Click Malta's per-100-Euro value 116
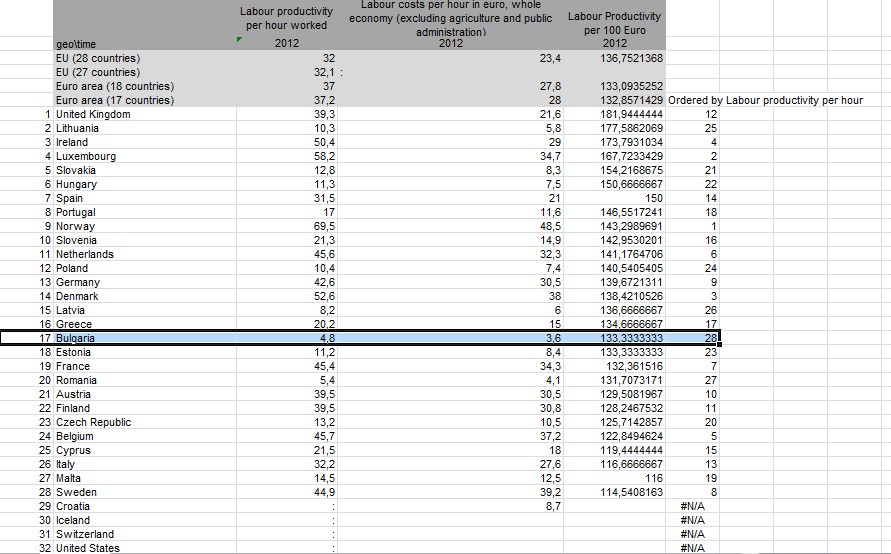Viewport: 891px width, 554px height. tap(653, 478)
